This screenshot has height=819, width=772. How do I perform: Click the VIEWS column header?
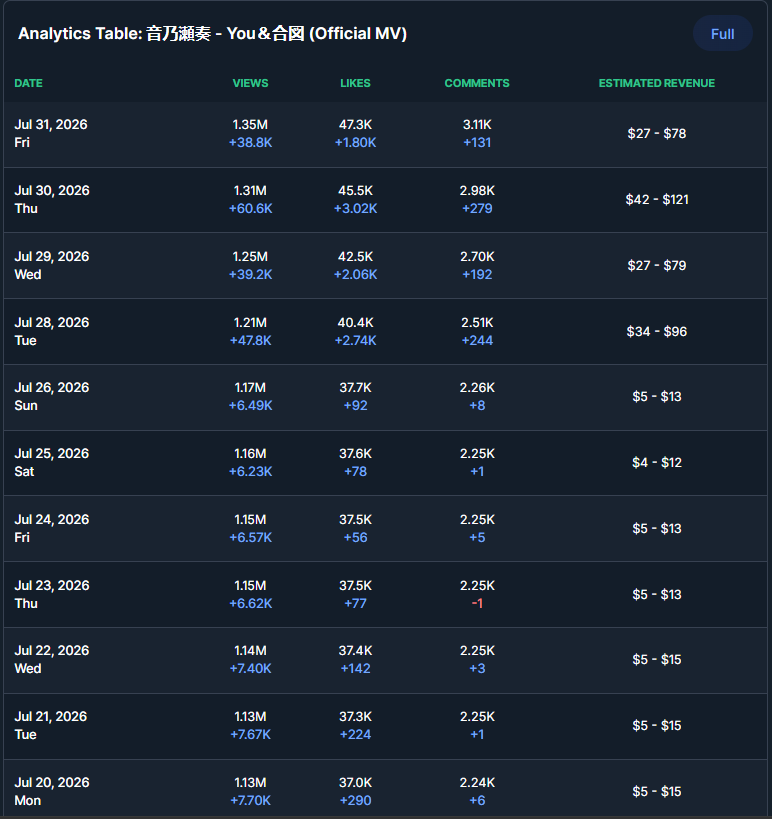click(250, 83)
